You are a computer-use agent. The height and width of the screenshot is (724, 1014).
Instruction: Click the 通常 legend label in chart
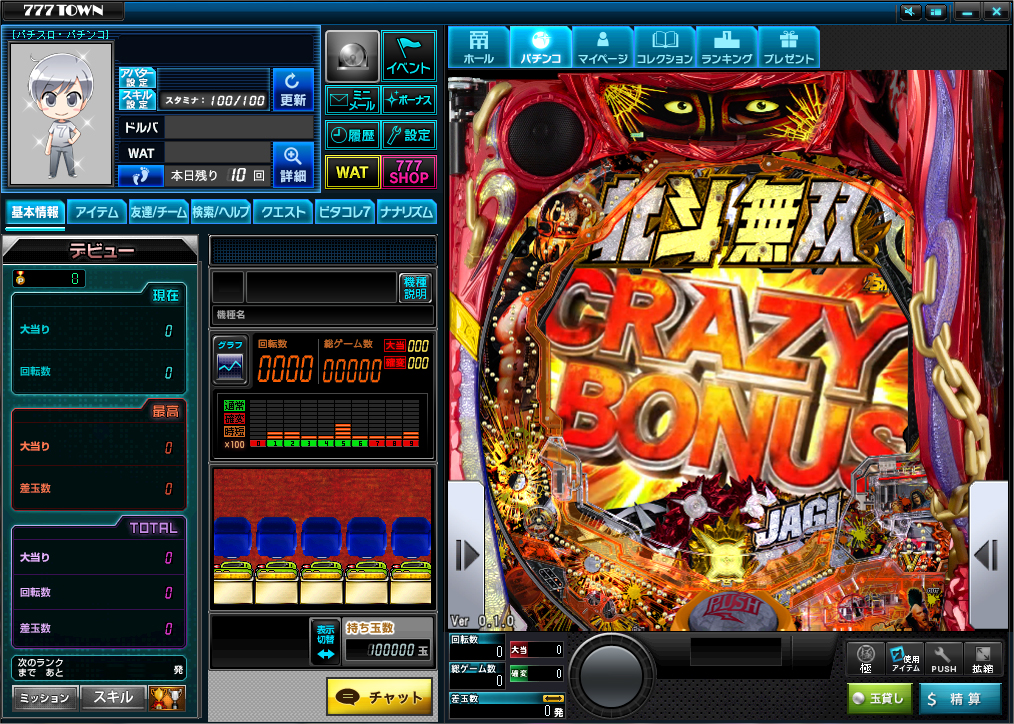coord(234,405)
